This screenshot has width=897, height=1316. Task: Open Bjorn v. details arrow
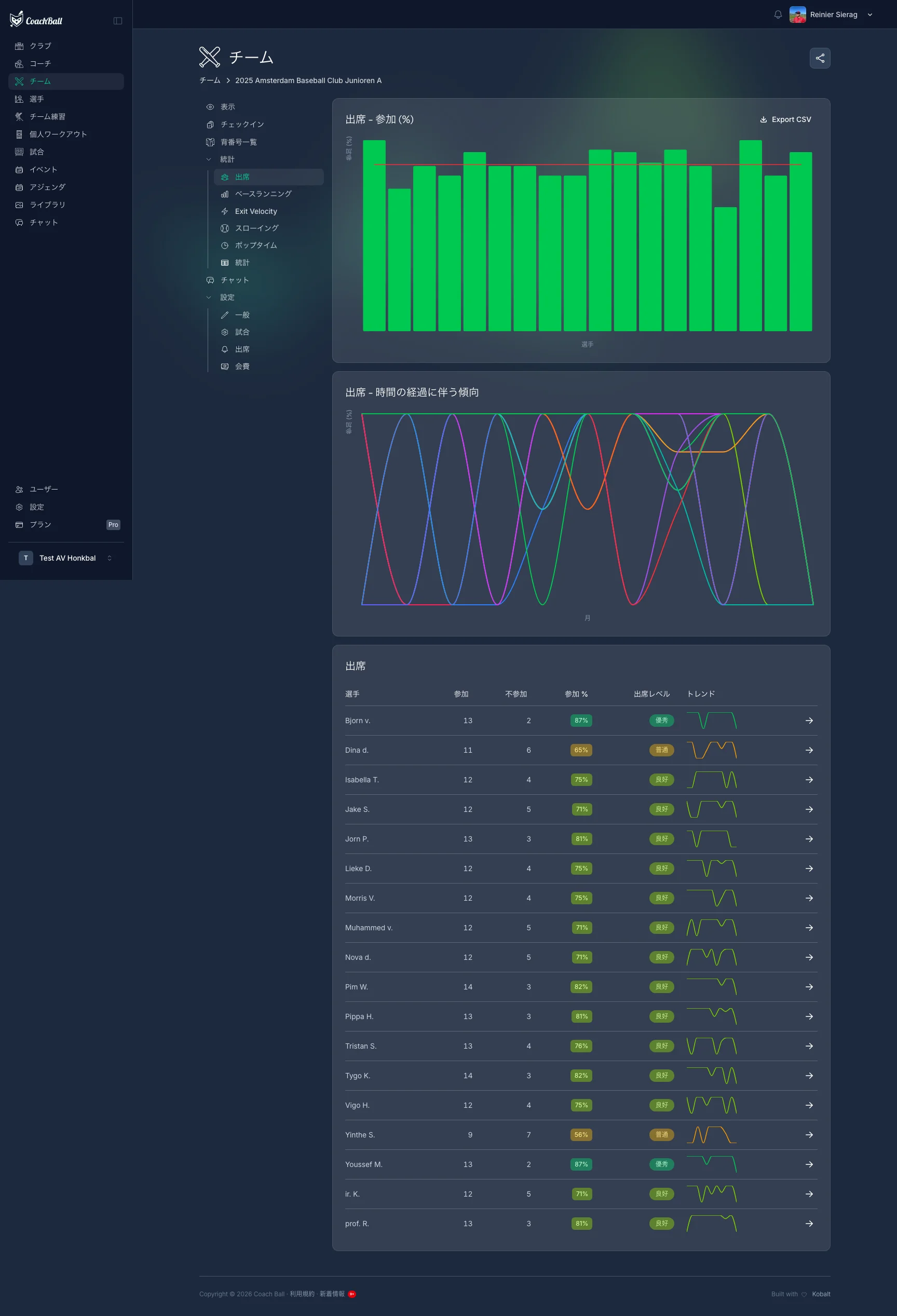[809, 720]
